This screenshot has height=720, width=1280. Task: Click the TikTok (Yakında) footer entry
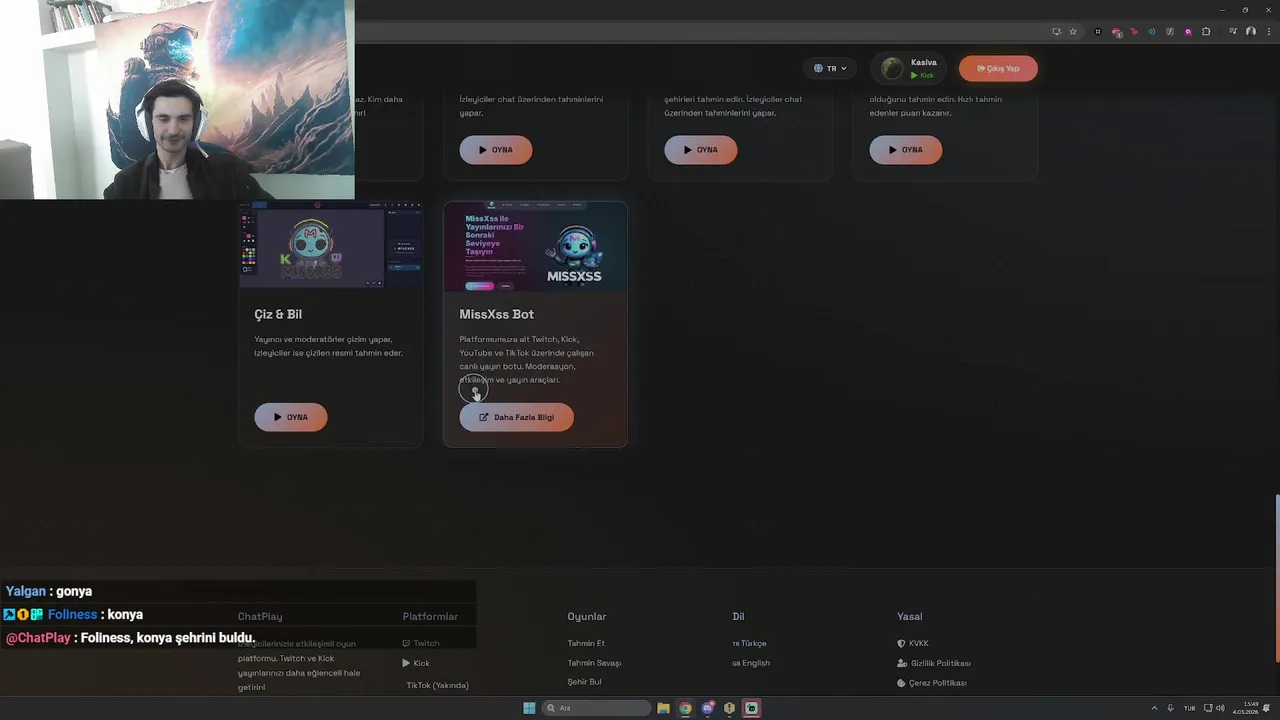(x=437, y=685)
